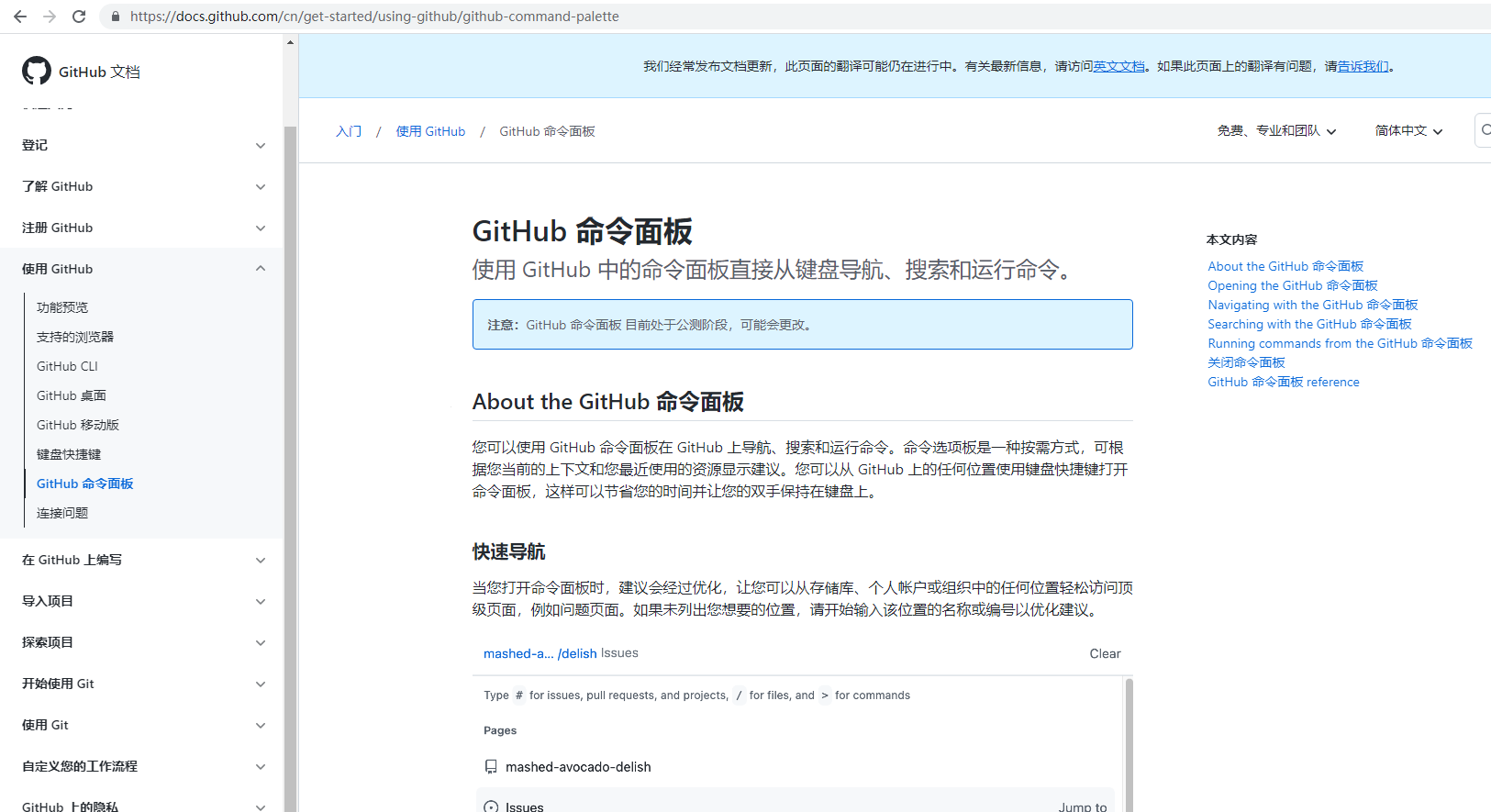1491x812 pixels.
Task: Jump to Navigating with the GitHub 命令面板
Action: [x=1313, y=305]
